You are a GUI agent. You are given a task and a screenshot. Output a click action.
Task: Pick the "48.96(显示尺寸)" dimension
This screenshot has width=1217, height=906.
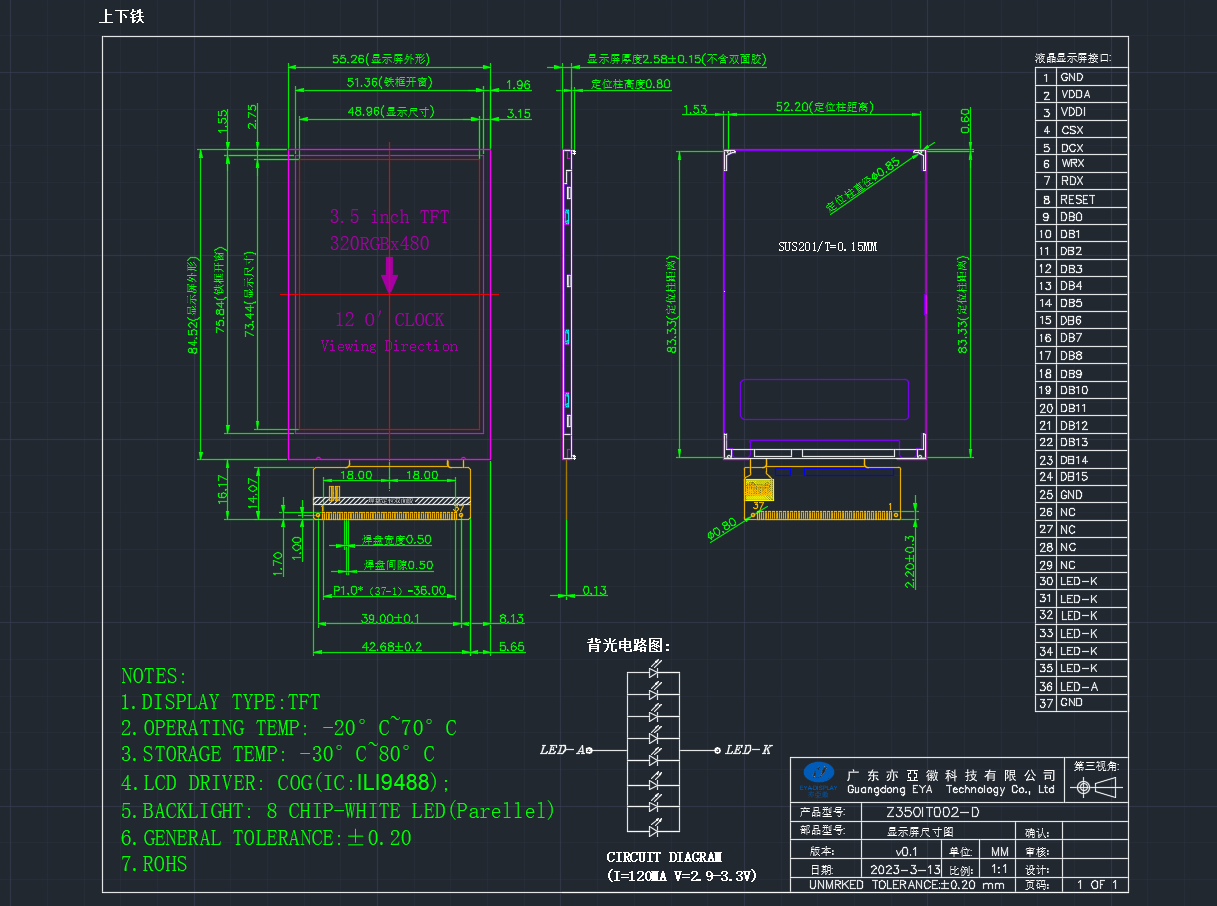391,112
